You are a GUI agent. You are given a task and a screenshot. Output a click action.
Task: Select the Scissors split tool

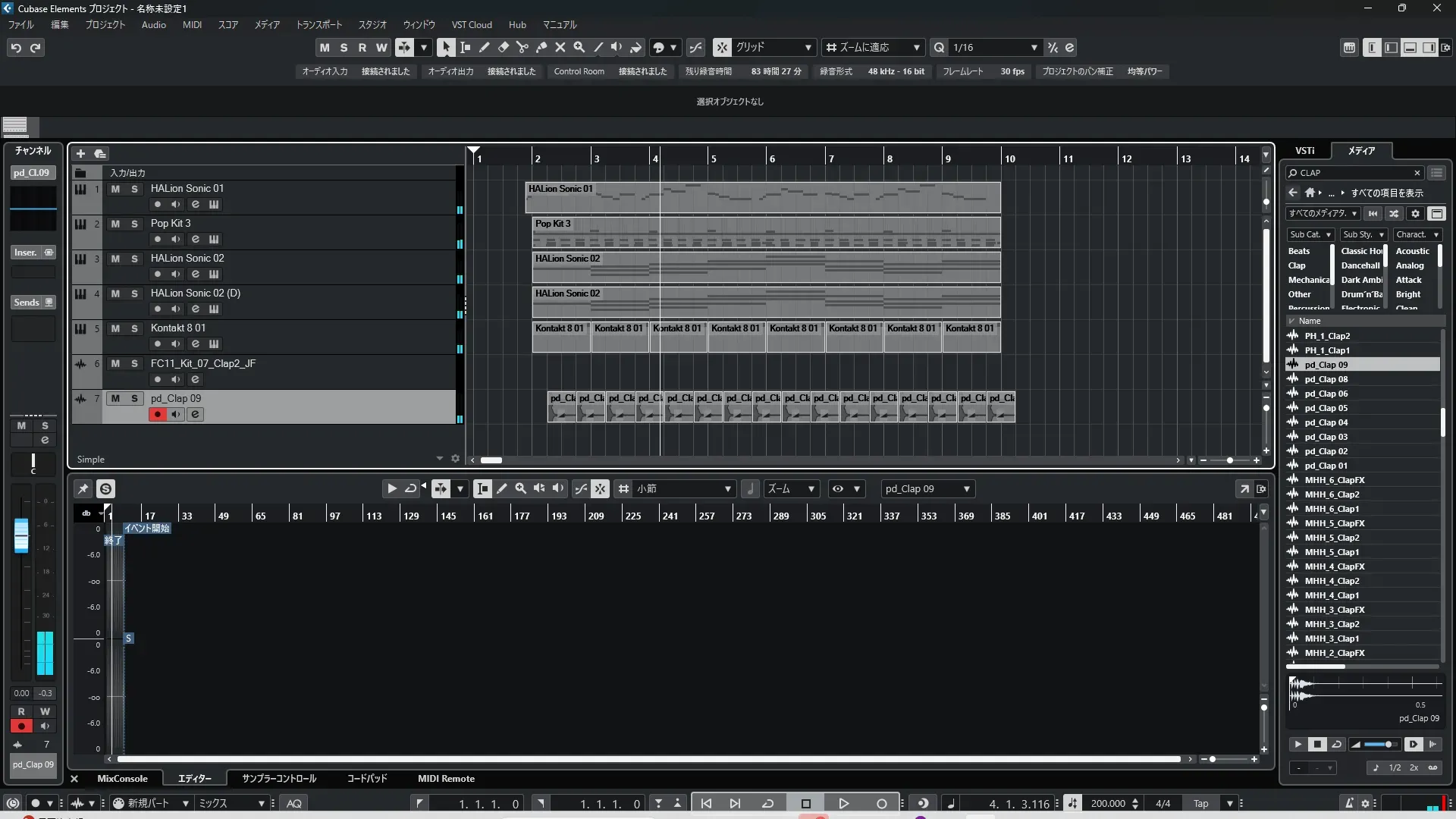coord(522,47)
